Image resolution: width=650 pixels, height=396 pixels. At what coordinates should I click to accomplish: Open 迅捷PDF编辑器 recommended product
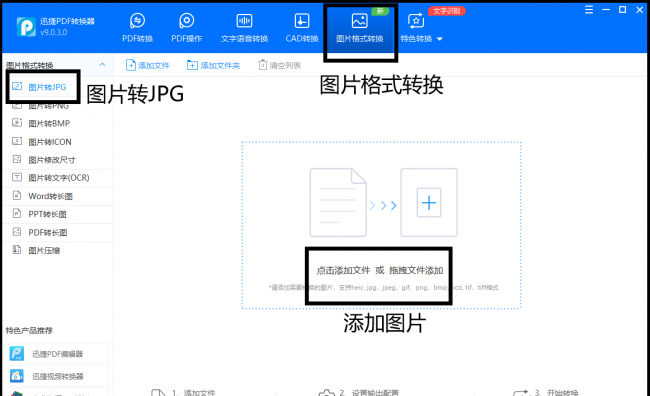[x=58, y=354]
